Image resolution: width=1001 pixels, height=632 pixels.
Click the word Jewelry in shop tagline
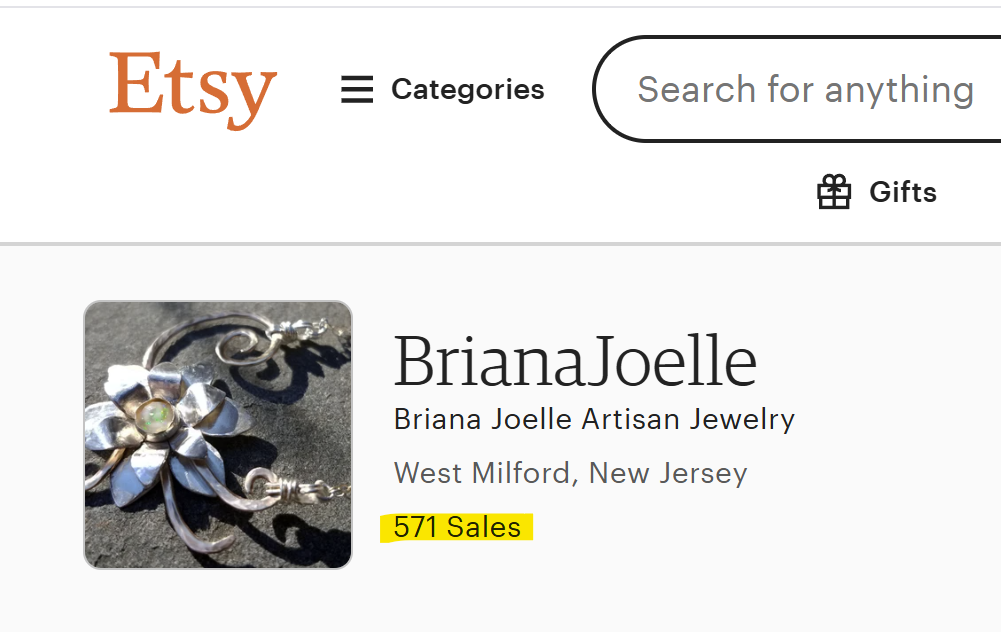pos(742,419)
